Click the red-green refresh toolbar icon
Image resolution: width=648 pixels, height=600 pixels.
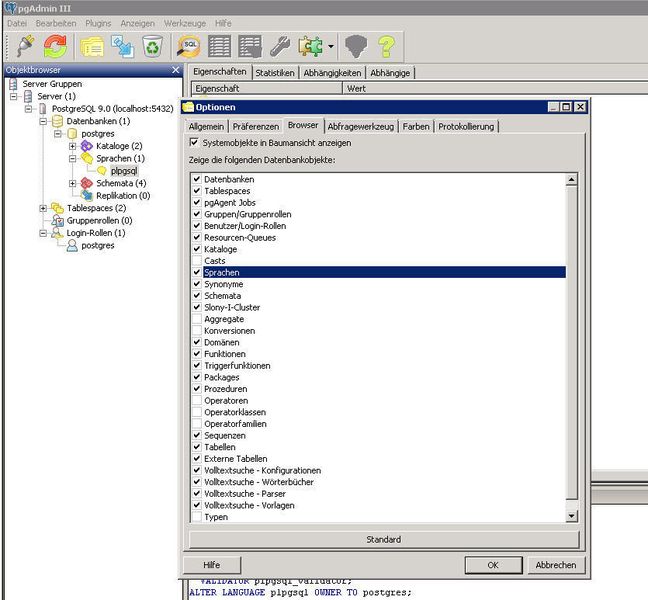[55, 45]
